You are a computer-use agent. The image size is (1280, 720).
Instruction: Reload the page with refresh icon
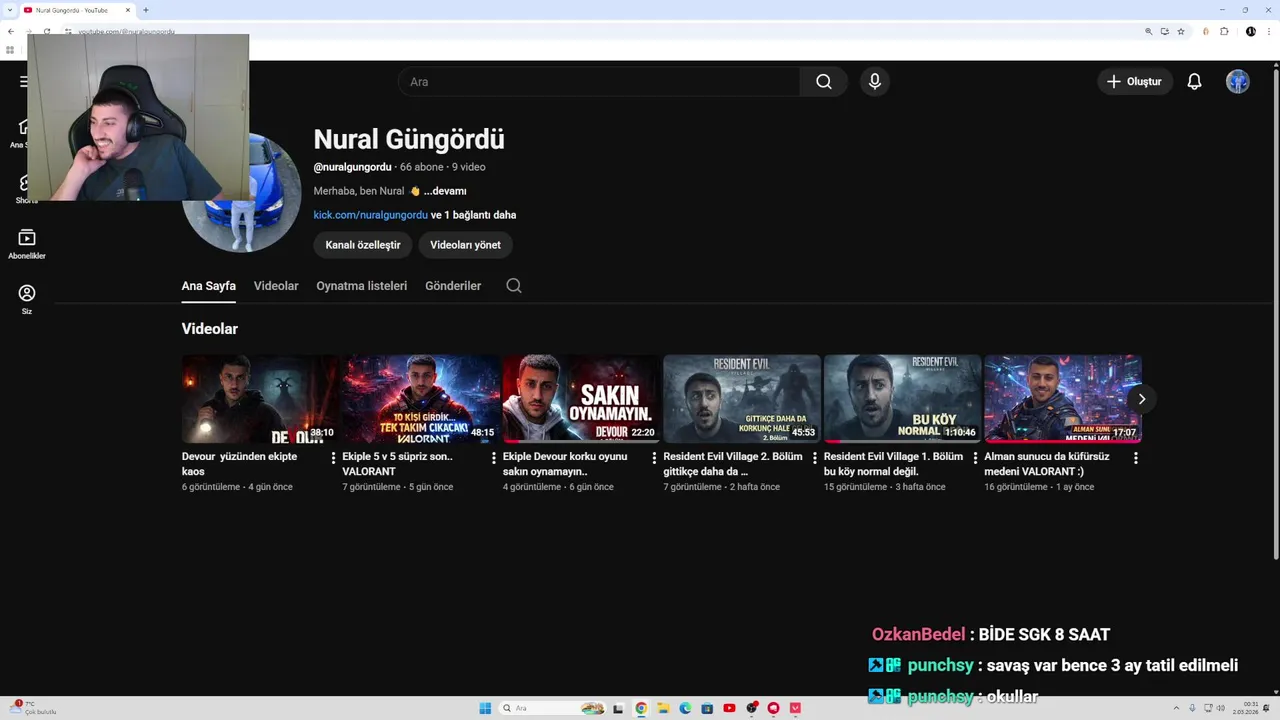(47, 32)
